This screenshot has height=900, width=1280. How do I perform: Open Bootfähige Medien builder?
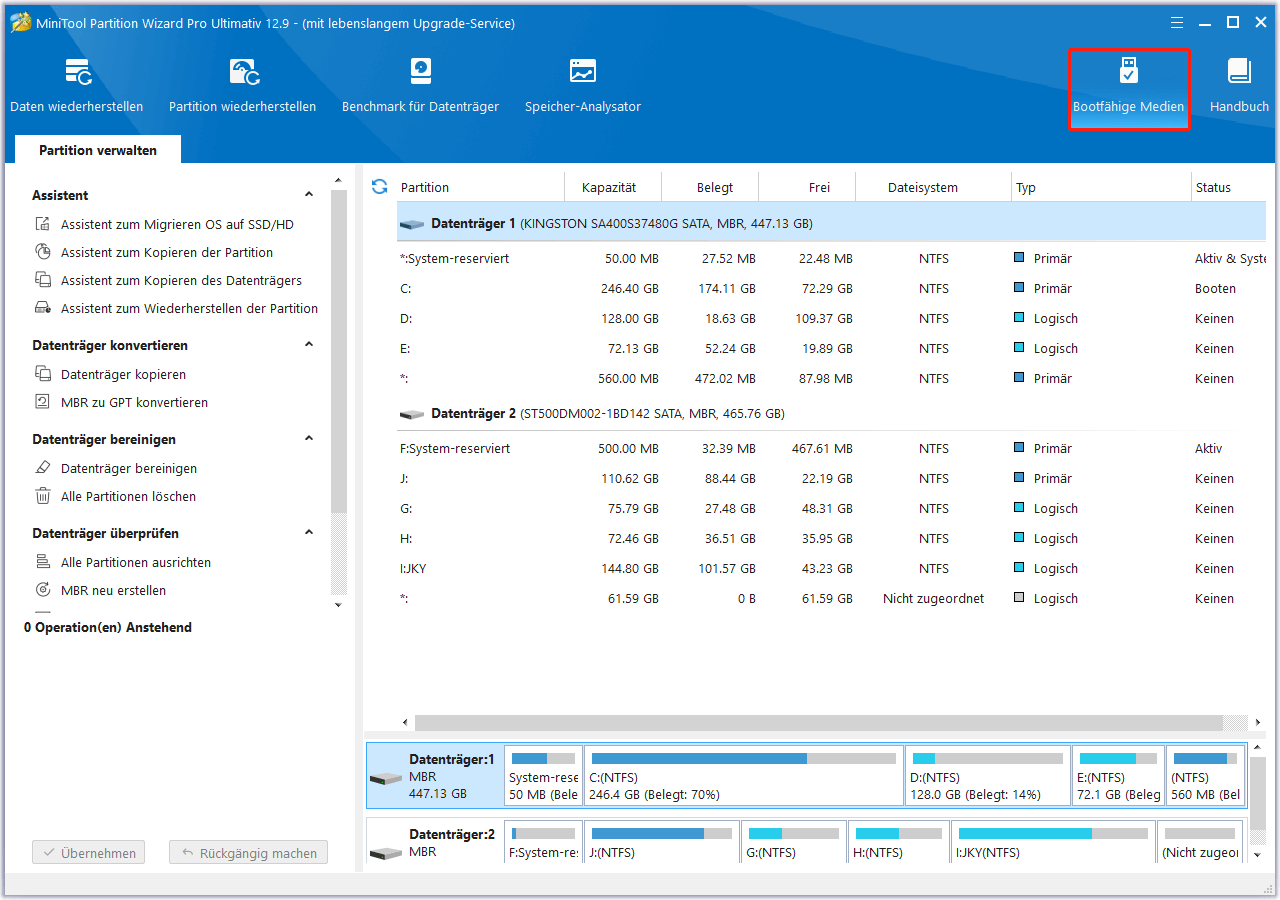[x=1129, y=89]
